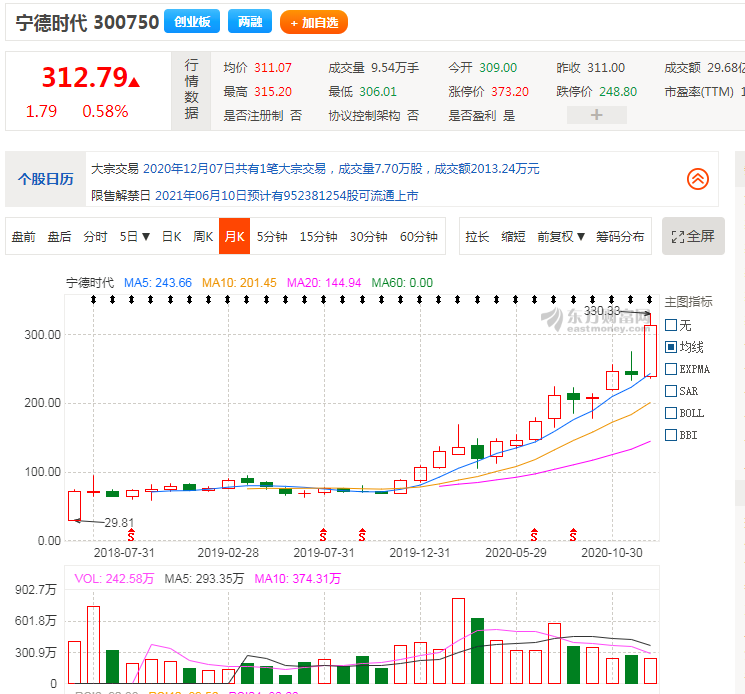Click the 最高 315.20 value

[273, 92]
